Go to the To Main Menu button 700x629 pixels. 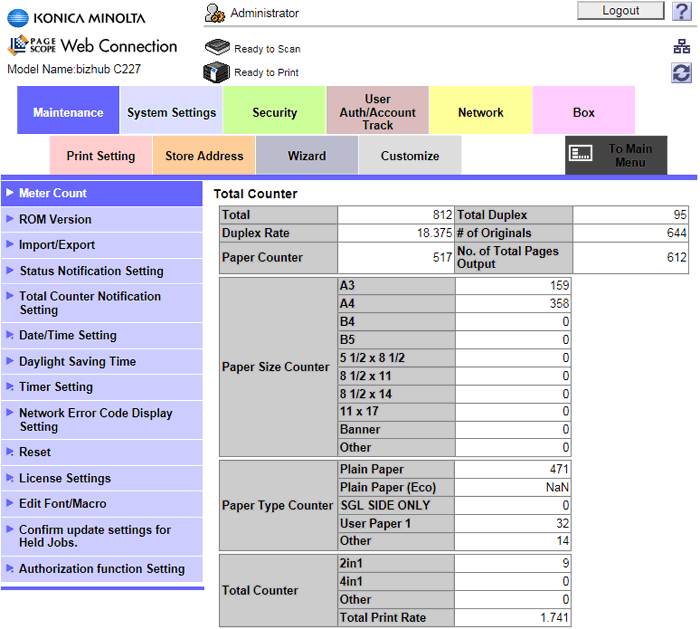coord(616,155)
